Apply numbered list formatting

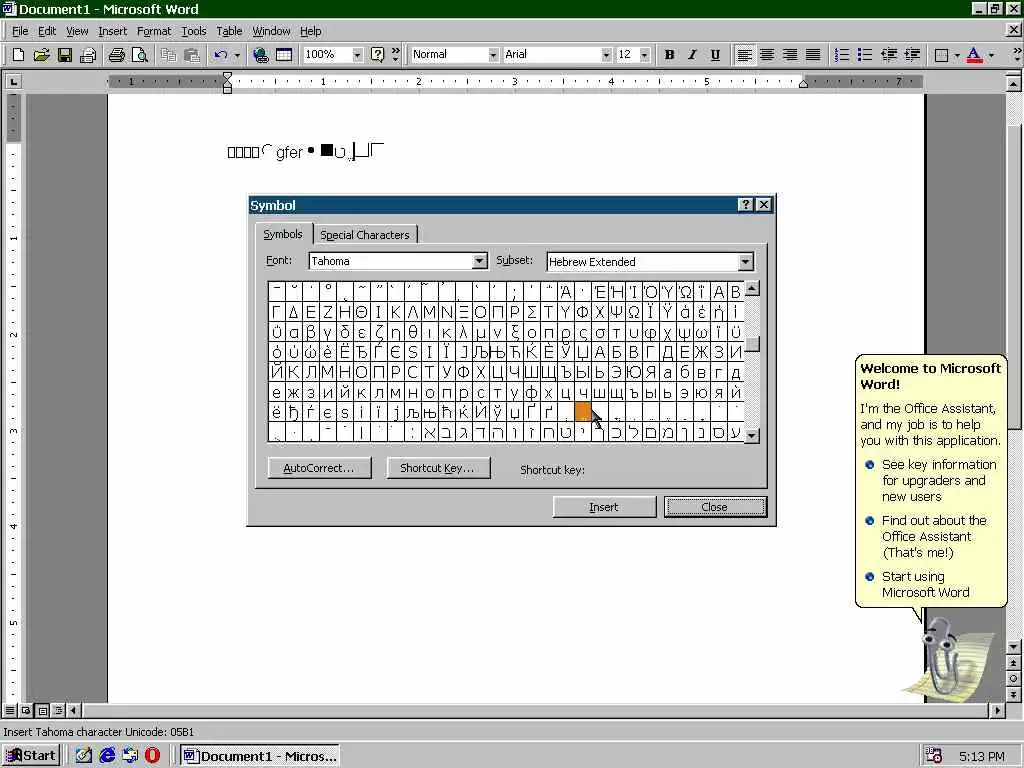click(842, 55)
